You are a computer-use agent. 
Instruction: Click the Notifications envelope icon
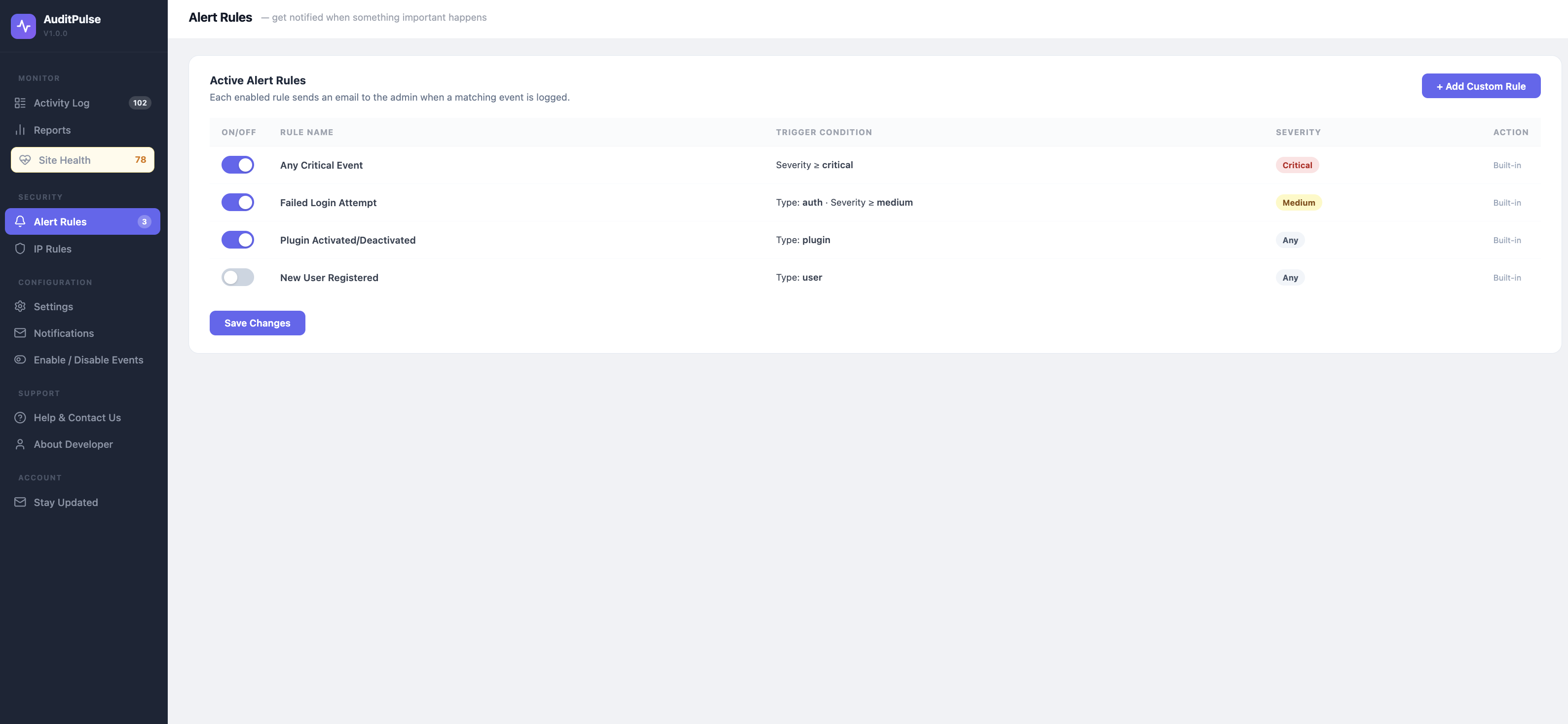coord(20,333)
